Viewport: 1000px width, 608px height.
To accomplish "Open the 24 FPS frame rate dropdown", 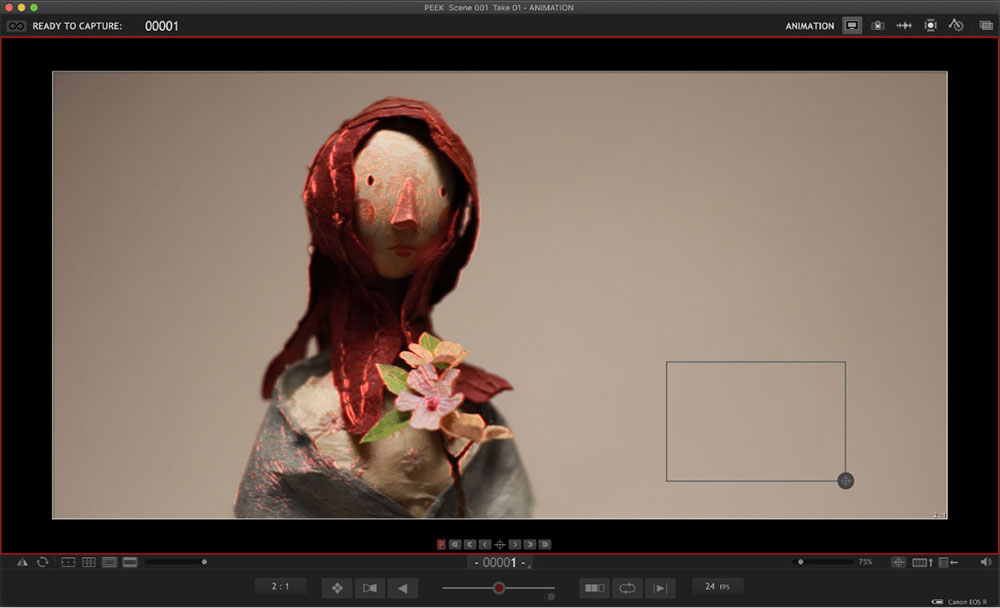I will [x=717, y=586].
